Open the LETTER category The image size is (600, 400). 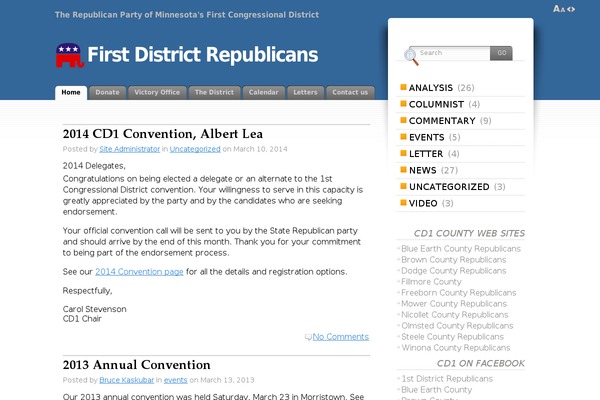(426, 154)
